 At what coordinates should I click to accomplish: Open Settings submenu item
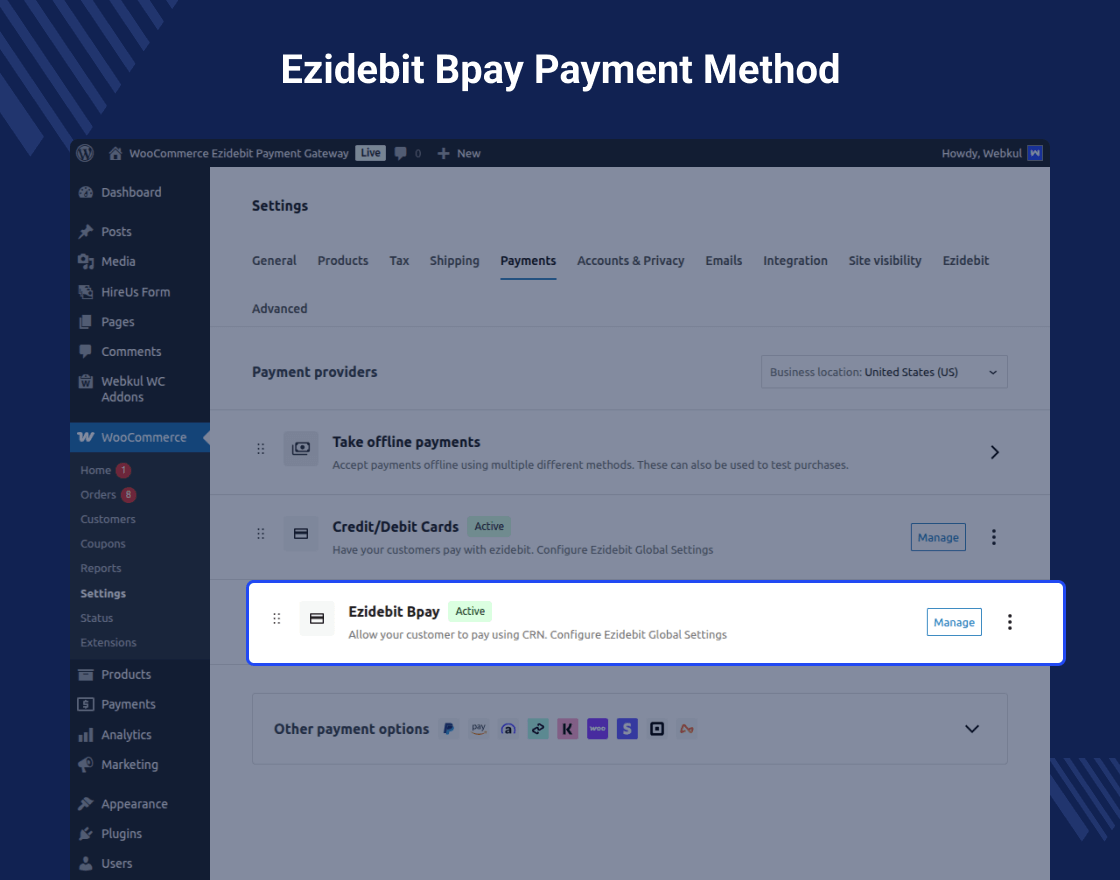[103, 594]
